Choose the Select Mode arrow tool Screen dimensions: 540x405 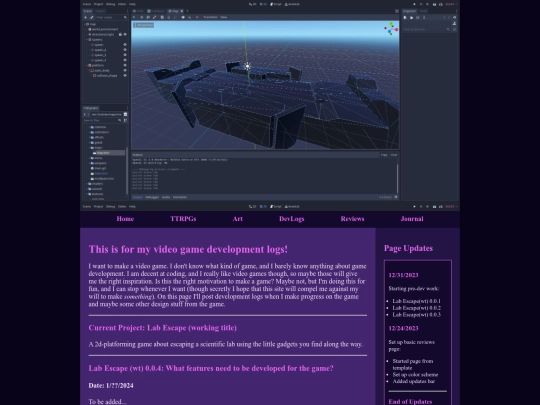tap(135, 17)
